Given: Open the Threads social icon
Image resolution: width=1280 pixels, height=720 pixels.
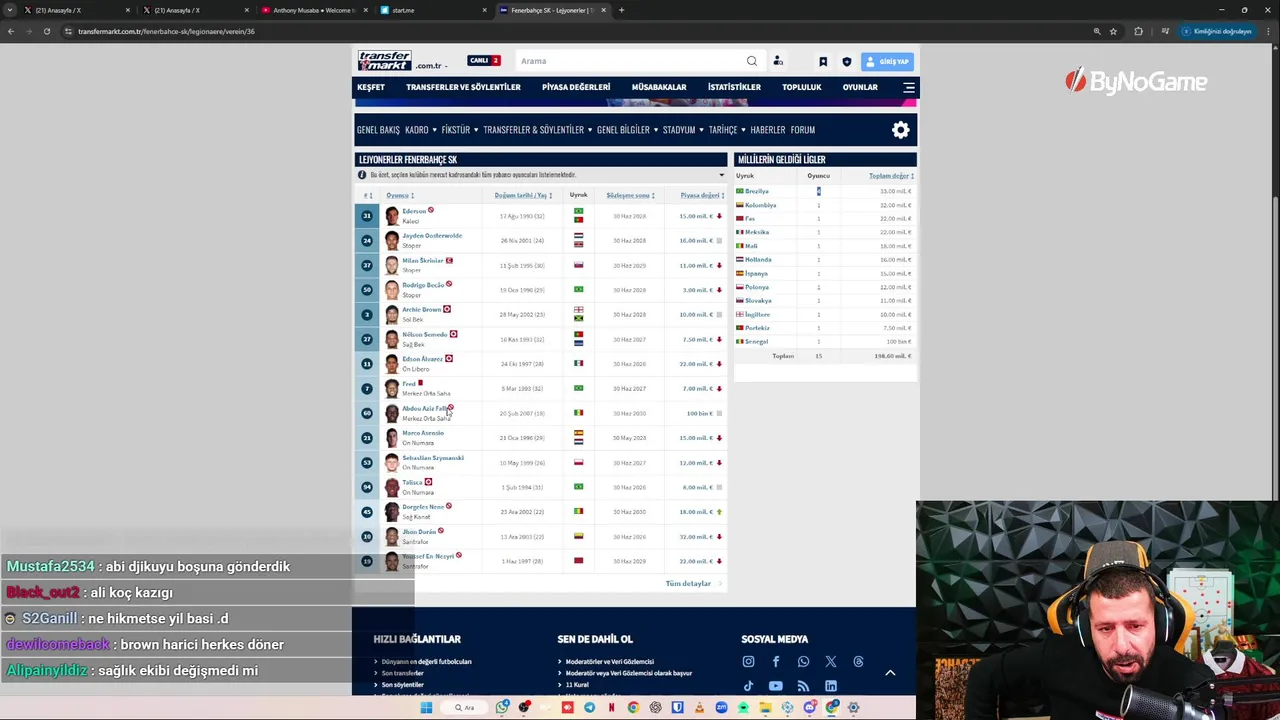Looking at the screenshot, I should pyautogui.click(x=858, y=661).
